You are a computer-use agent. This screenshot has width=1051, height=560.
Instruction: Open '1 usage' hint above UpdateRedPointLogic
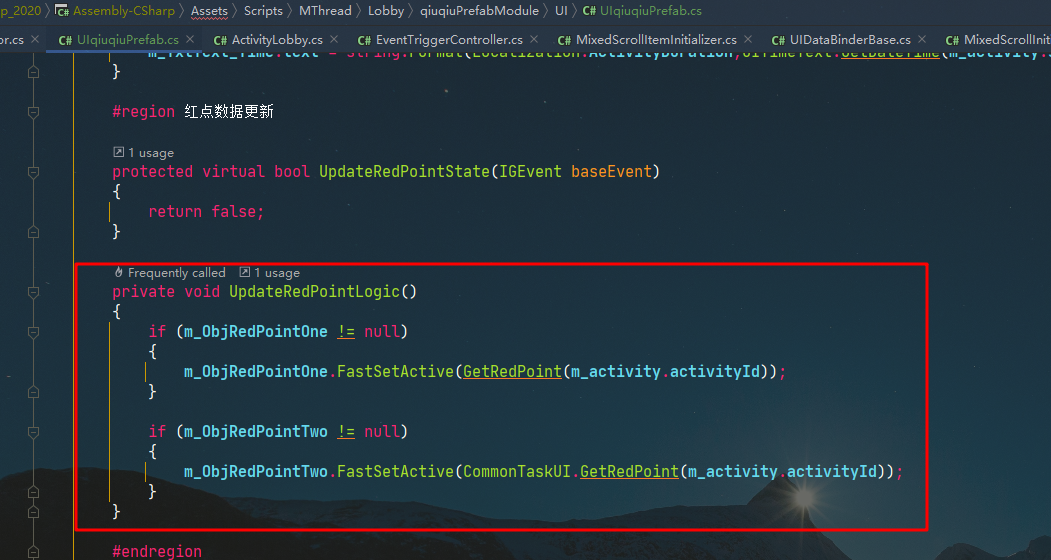click(x=277, y=273)
